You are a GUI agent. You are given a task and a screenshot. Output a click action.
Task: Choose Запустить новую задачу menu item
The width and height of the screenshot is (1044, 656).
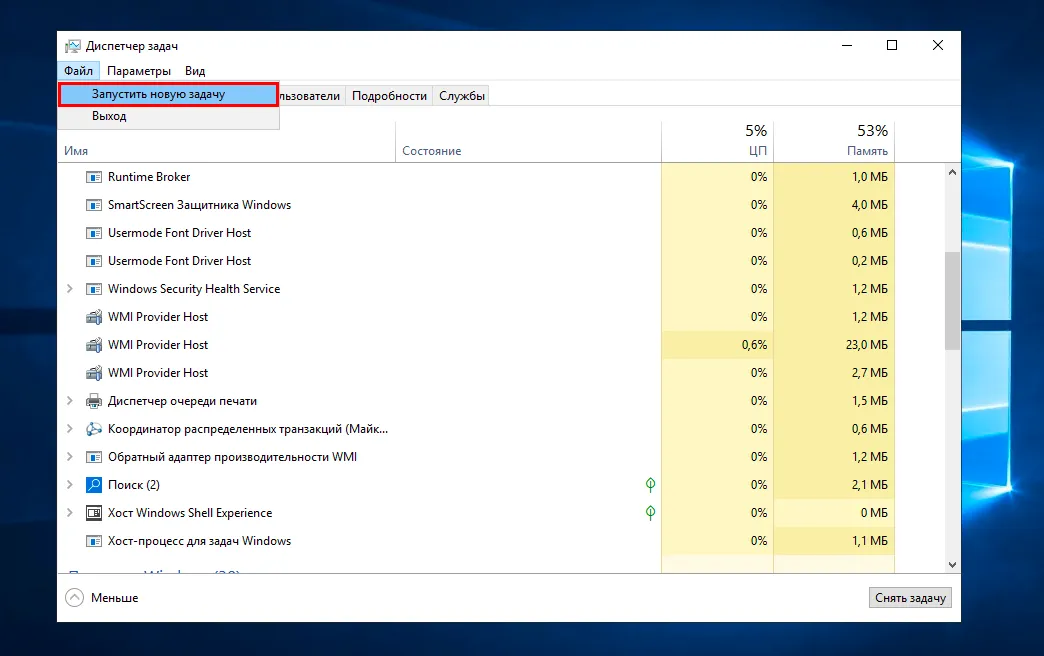[x=167, y=94]
